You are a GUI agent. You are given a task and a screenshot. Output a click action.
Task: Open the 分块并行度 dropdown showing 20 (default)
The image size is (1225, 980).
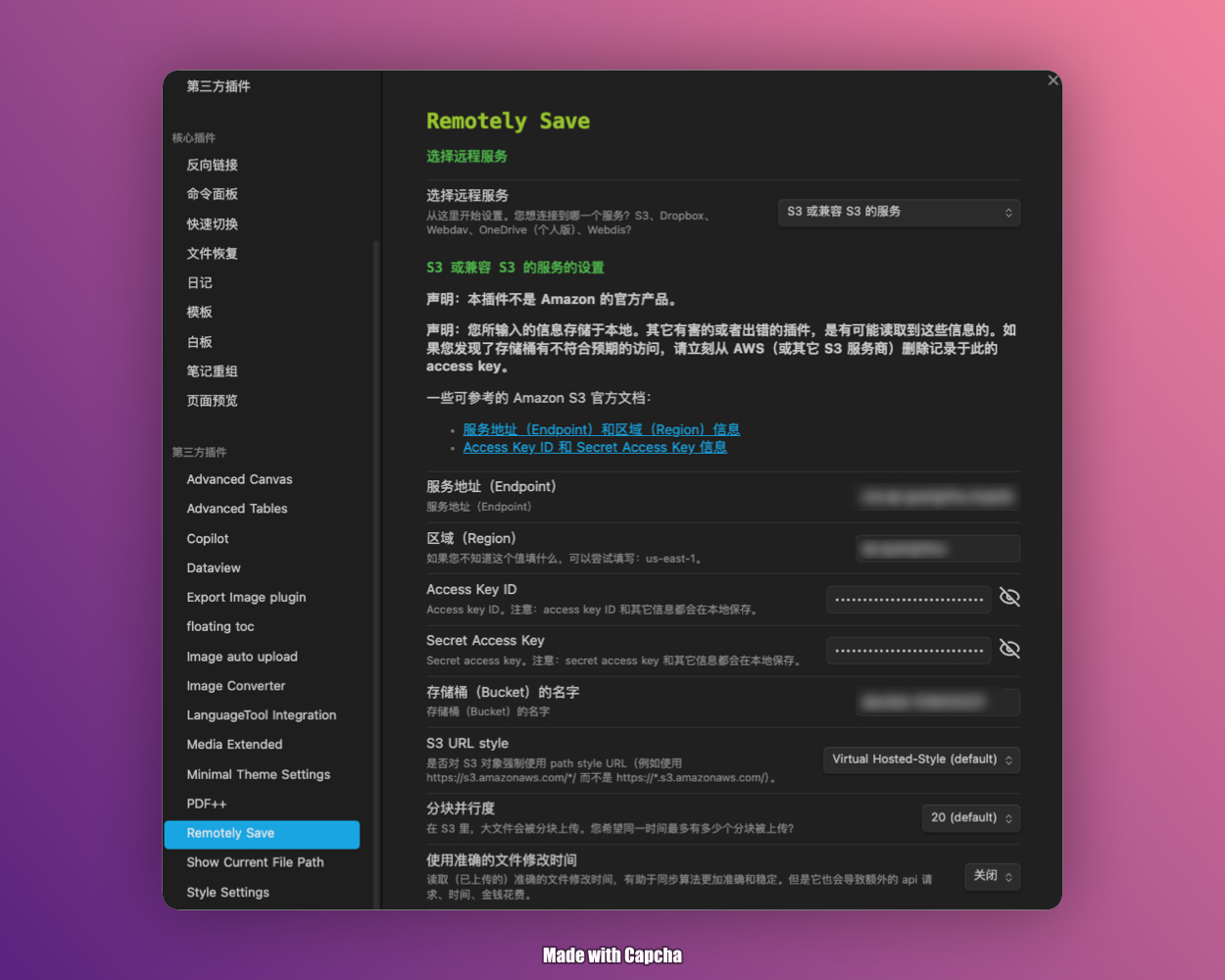[970, 817]
